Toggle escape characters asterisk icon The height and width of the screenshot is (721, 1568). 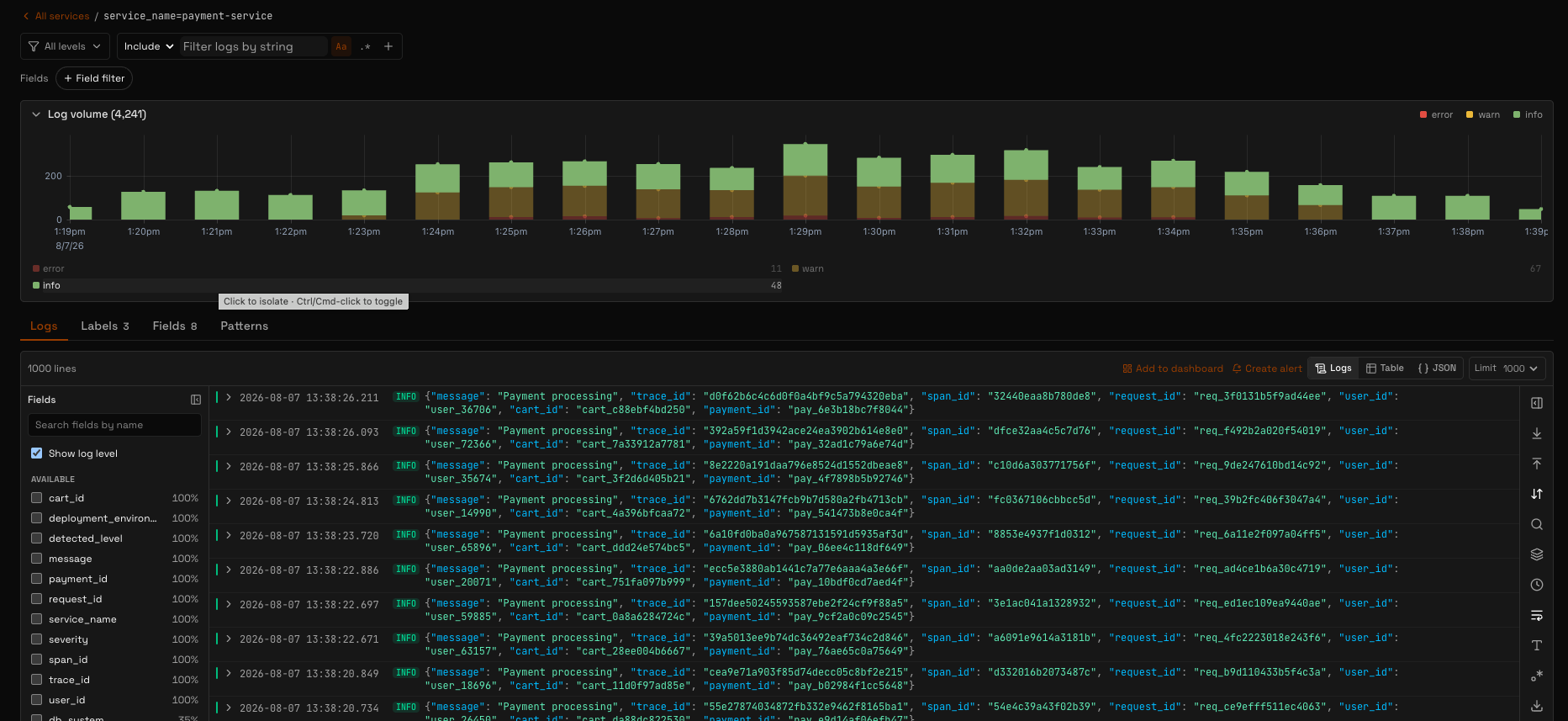coord(1537,676)
